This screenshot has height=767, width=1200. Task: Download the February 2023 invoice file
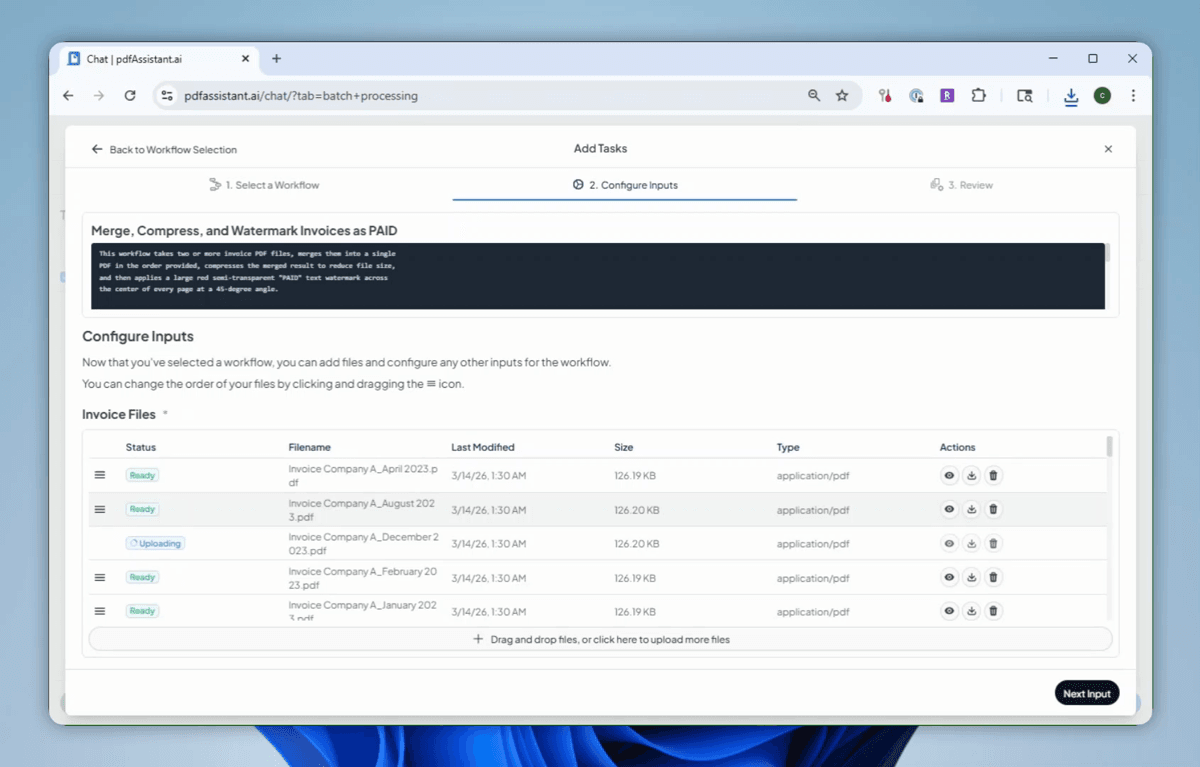(x=971, y=578)
